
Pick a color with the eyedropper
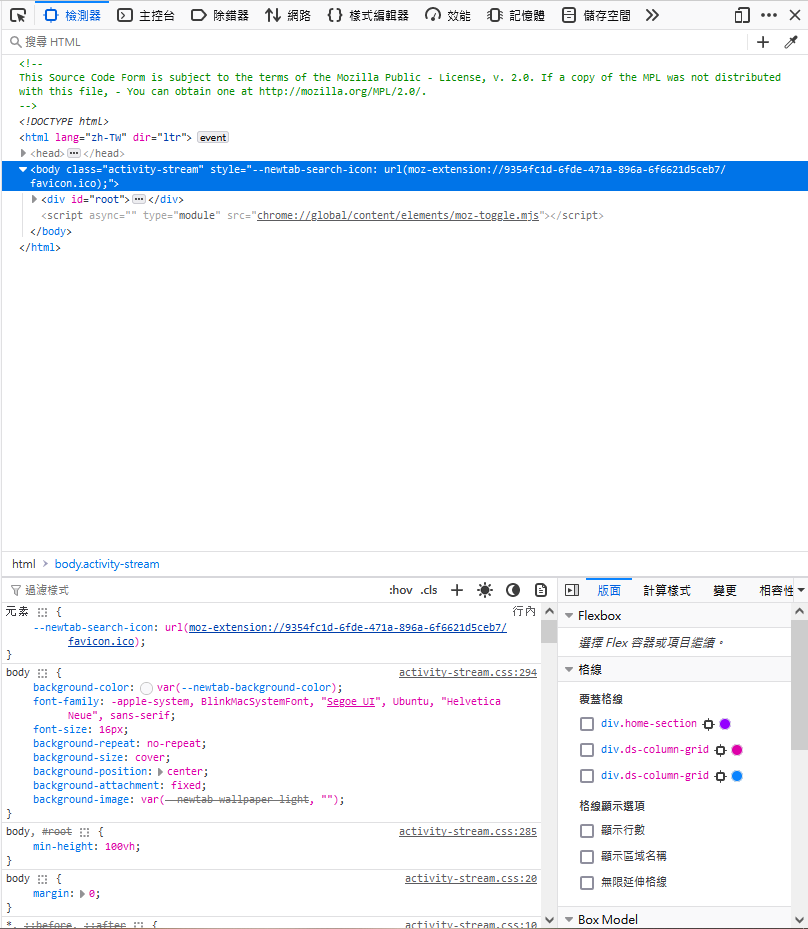tap(791, 42)
